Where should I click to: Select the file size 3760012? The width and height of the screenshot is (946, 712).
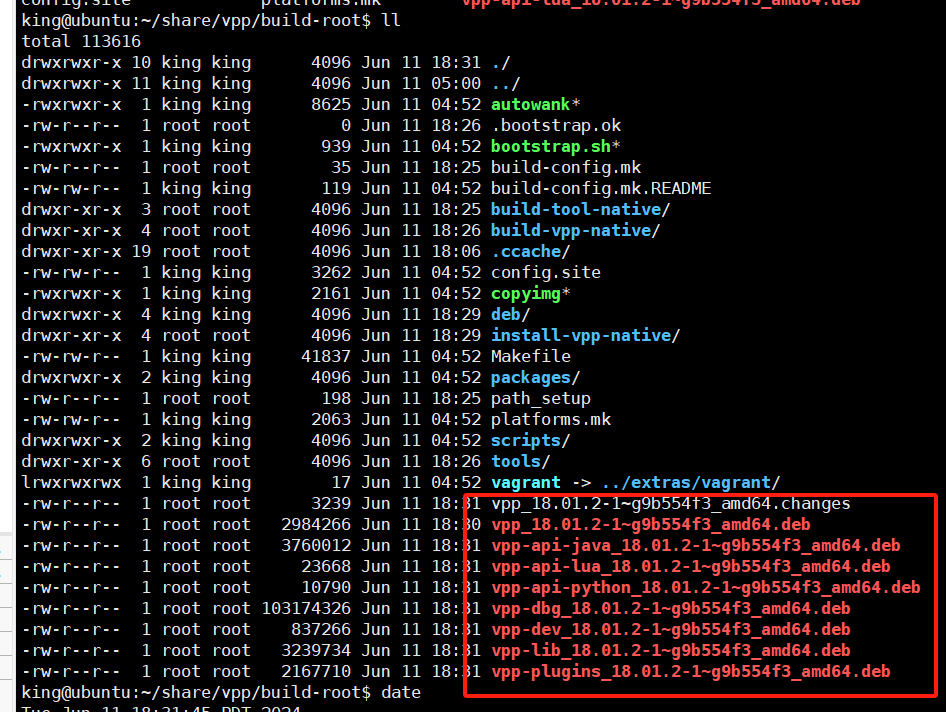[316, 545]
